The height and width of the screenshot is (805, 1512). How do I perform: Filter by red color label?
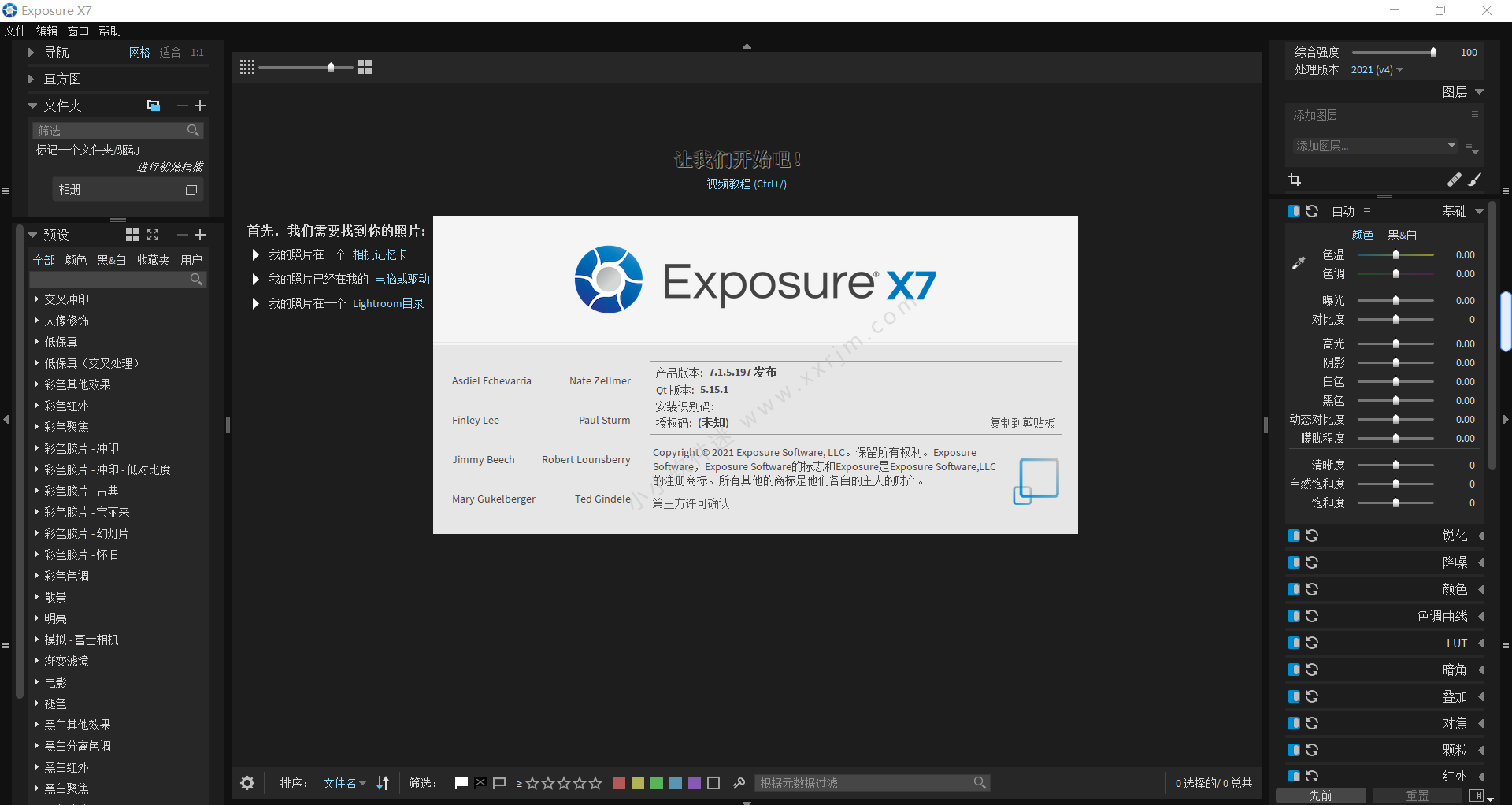coord(619,783)
